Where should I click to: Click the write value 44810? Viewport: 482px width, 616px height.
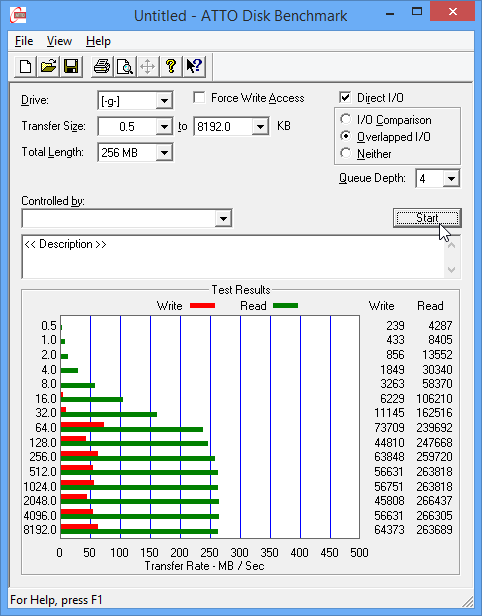389,442
